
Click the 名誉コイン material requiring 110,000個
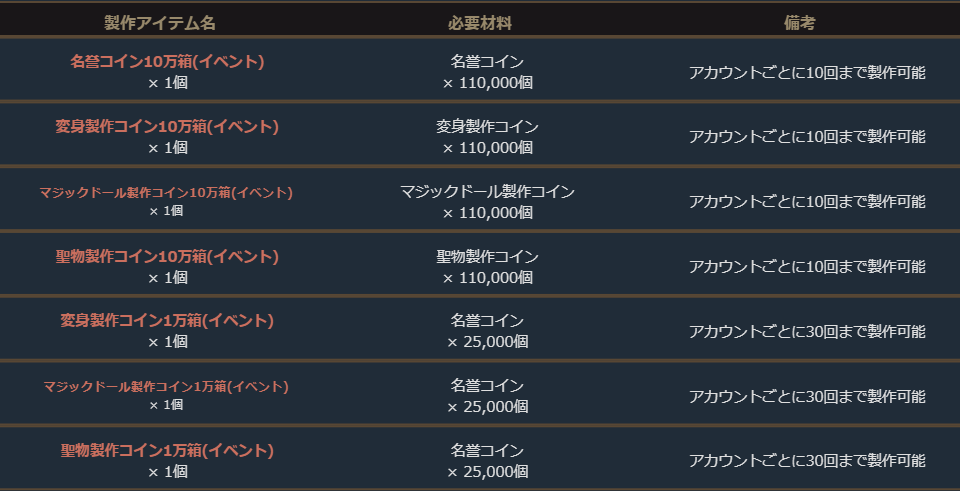pyautogui.click(x=487, y=62)
